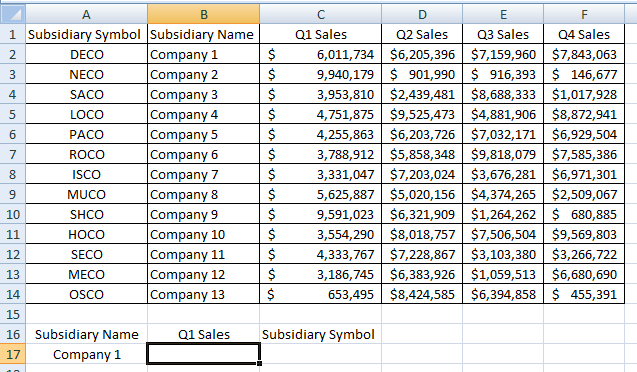Select column A header
The width and height of the screenshot is (637, 372).
click(x=87, y=14)
